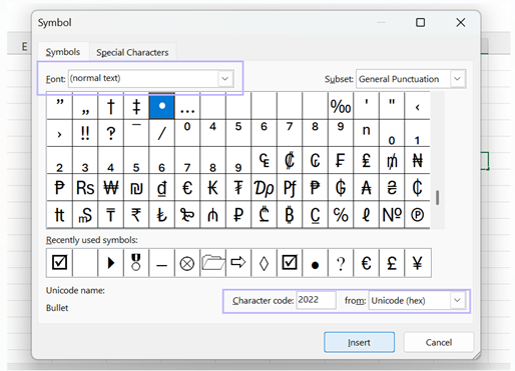Viewport: 515px width, 371px height.
Task: Choose the French franc ₣ symbol
Action: pyautogui.click(x=341, y=160)
